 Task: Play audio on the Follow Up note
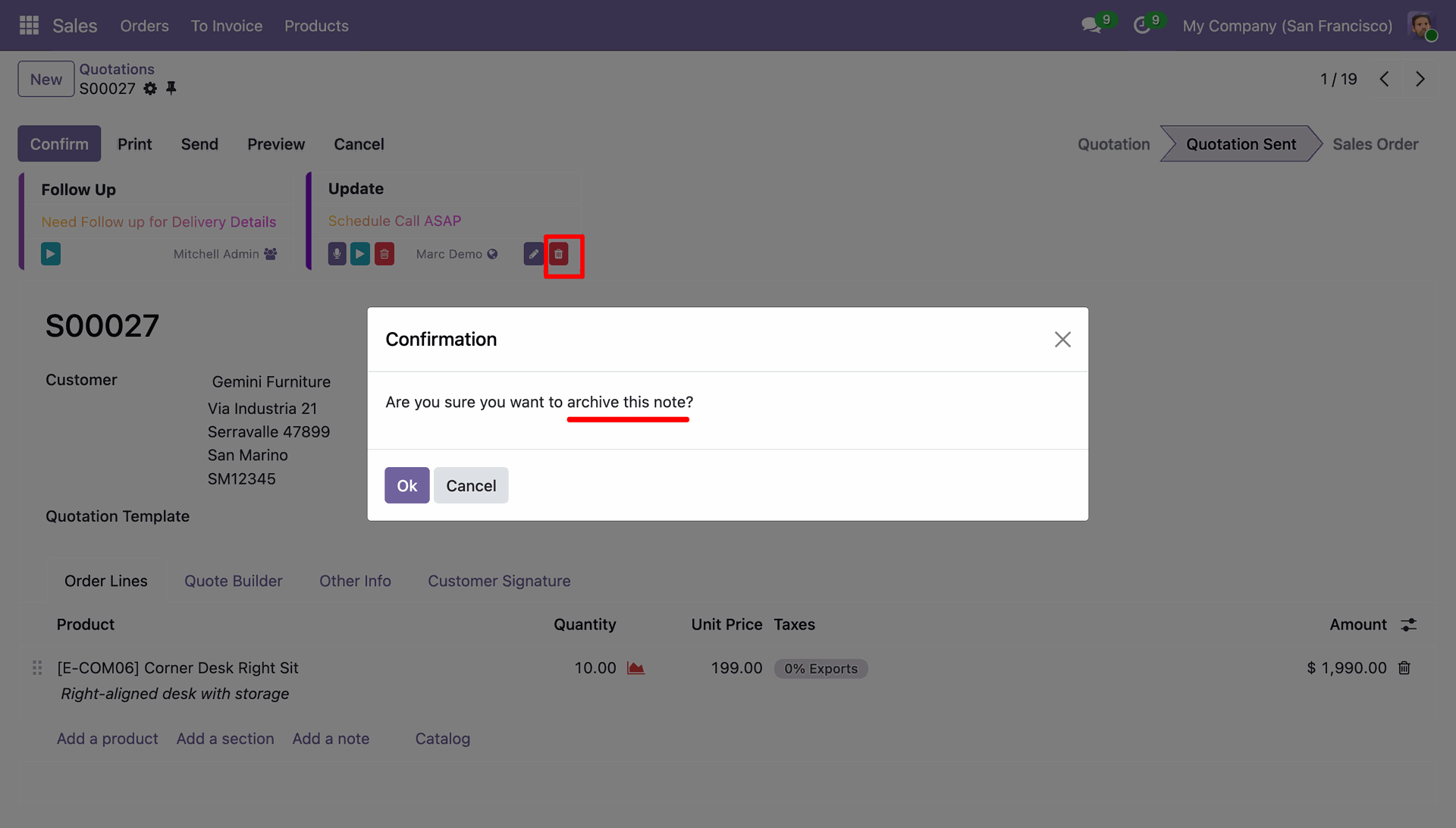tap(51, 254)
